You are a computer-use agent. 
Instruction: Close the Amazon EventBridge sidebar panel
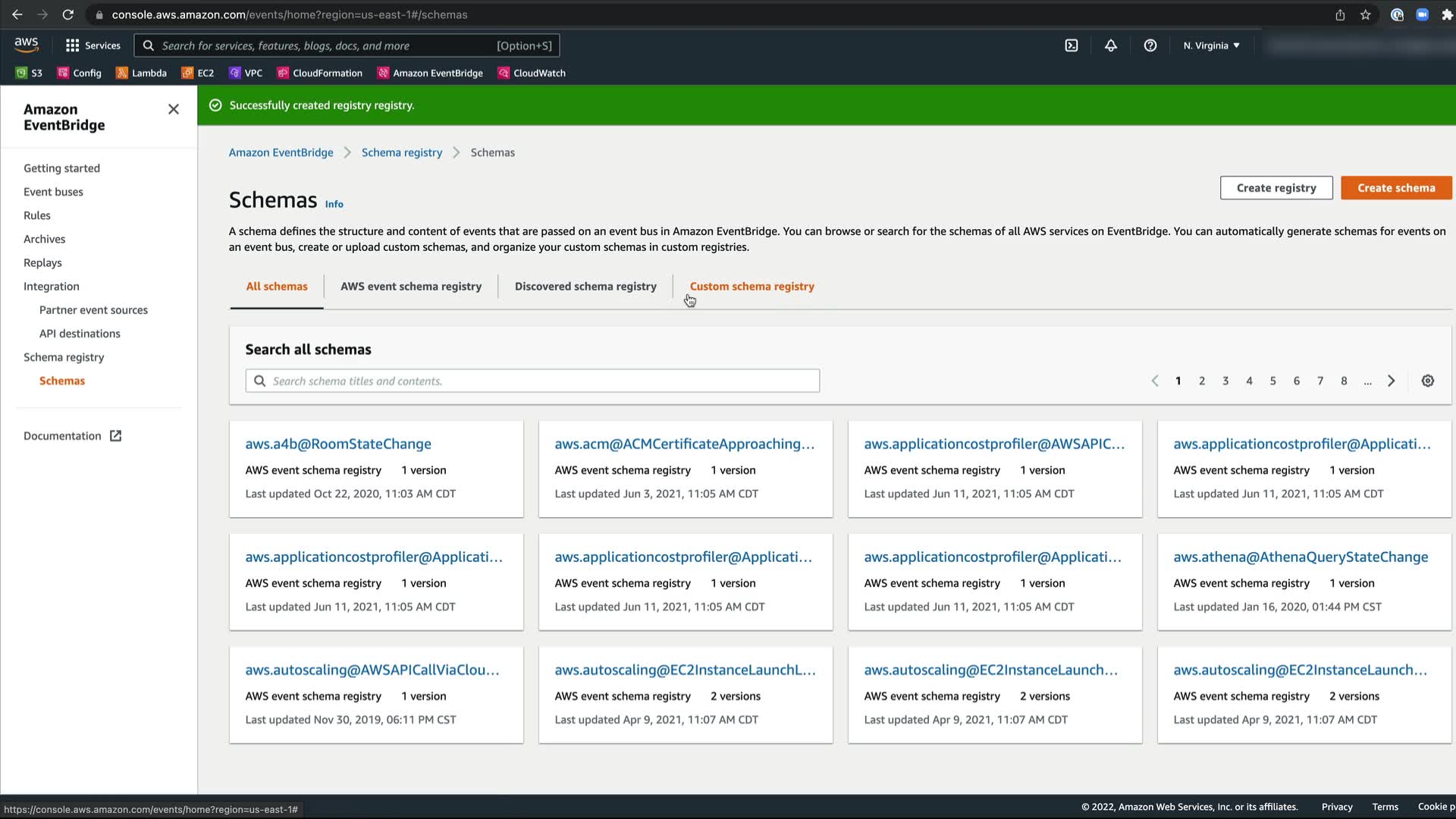[174, 109]
